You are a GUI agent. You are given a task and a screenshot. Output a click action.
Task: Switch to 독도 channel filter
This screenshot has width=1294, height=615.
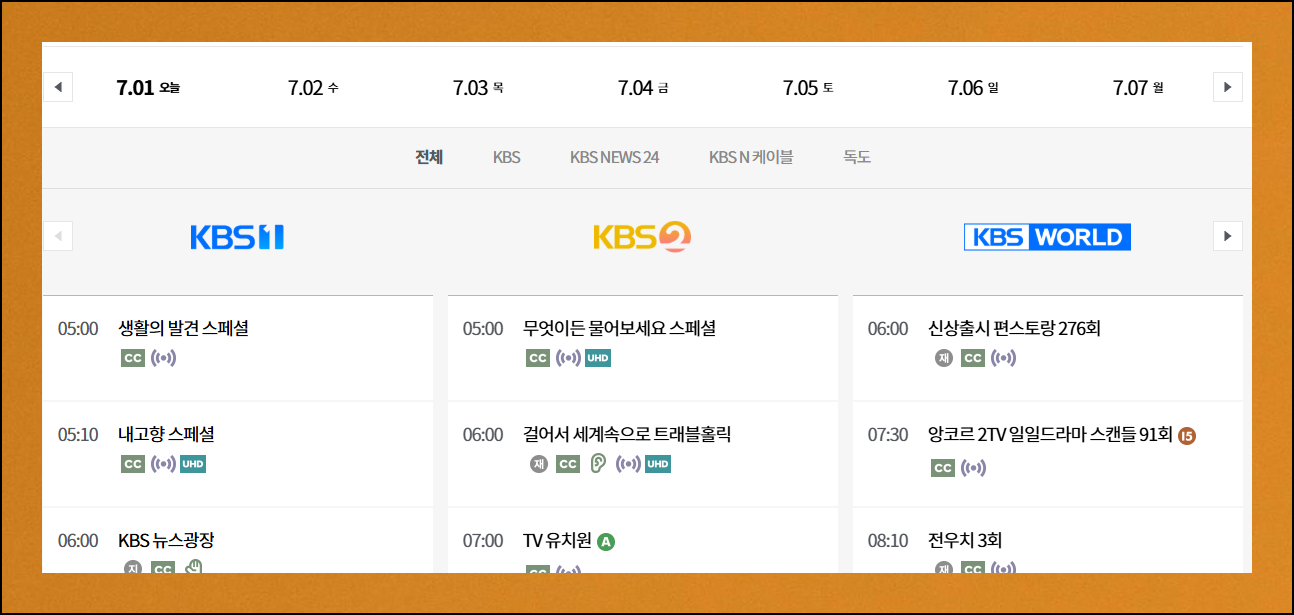(x=857, y=157)
